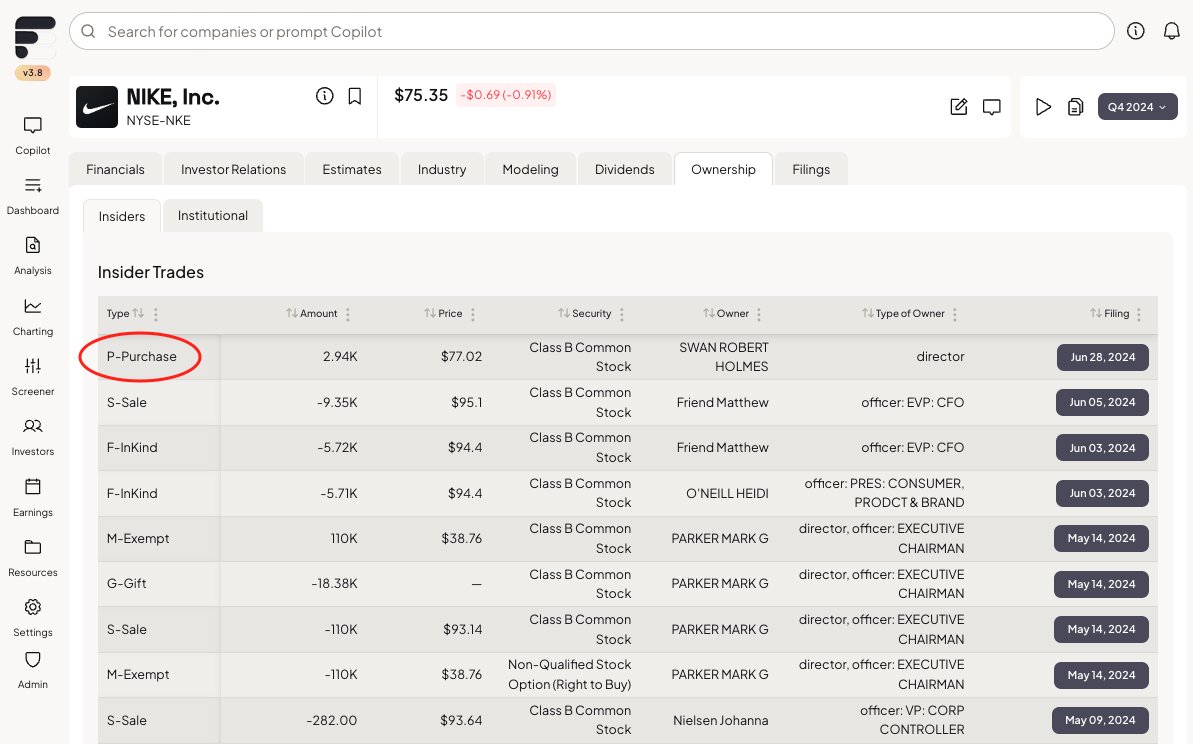This screenshot has width=1193, height=744.
Task: Click the copy document icon
Action: [x=1075, y=107]
